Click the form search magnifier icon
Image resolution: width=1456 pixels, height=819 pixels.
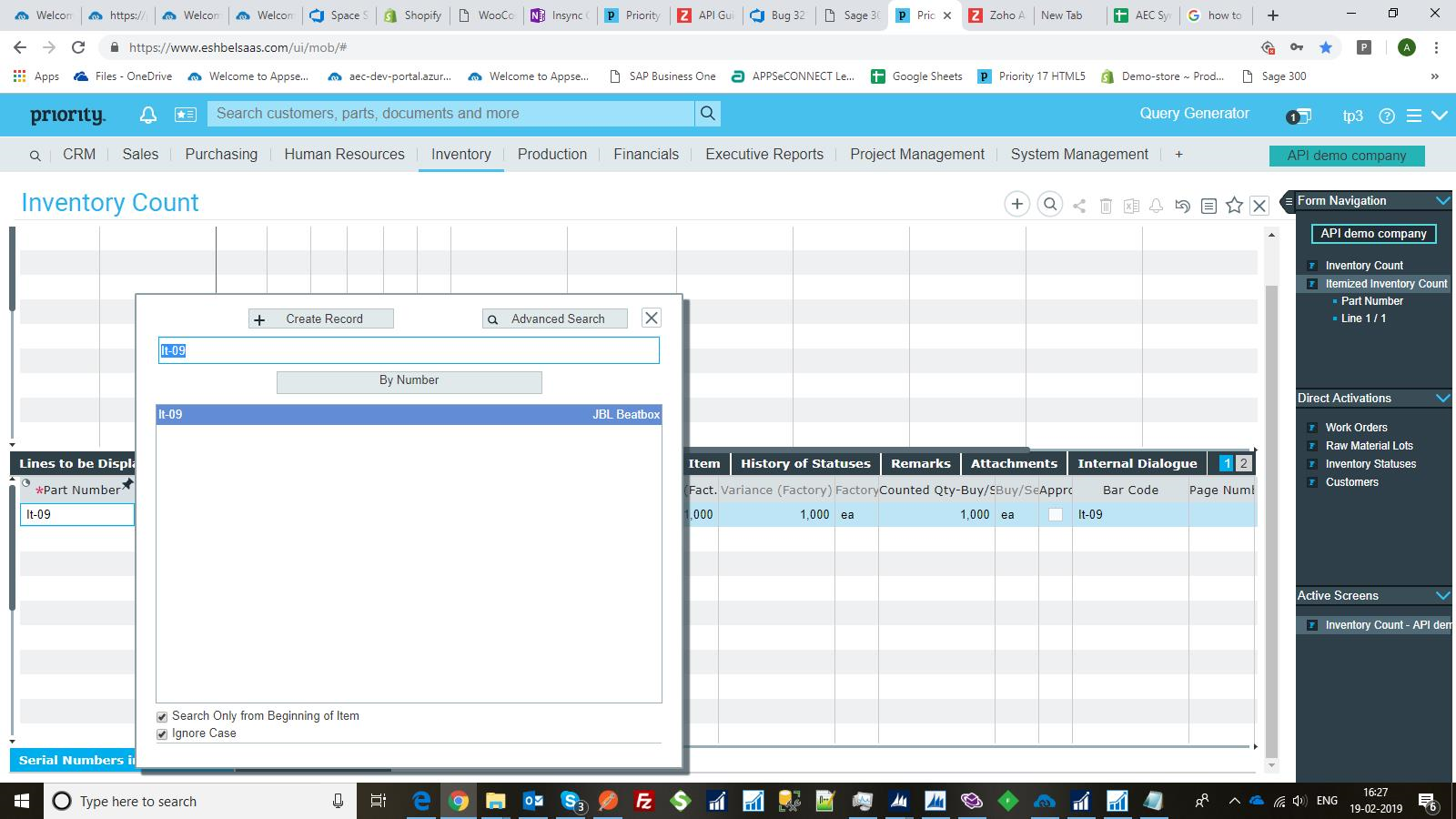[1050, 205]
